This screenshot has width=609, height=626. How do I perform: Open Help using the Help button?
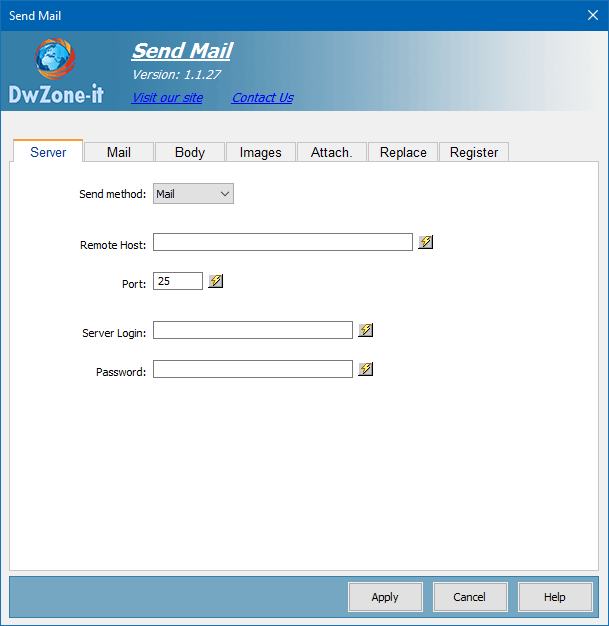coord(555,597)
